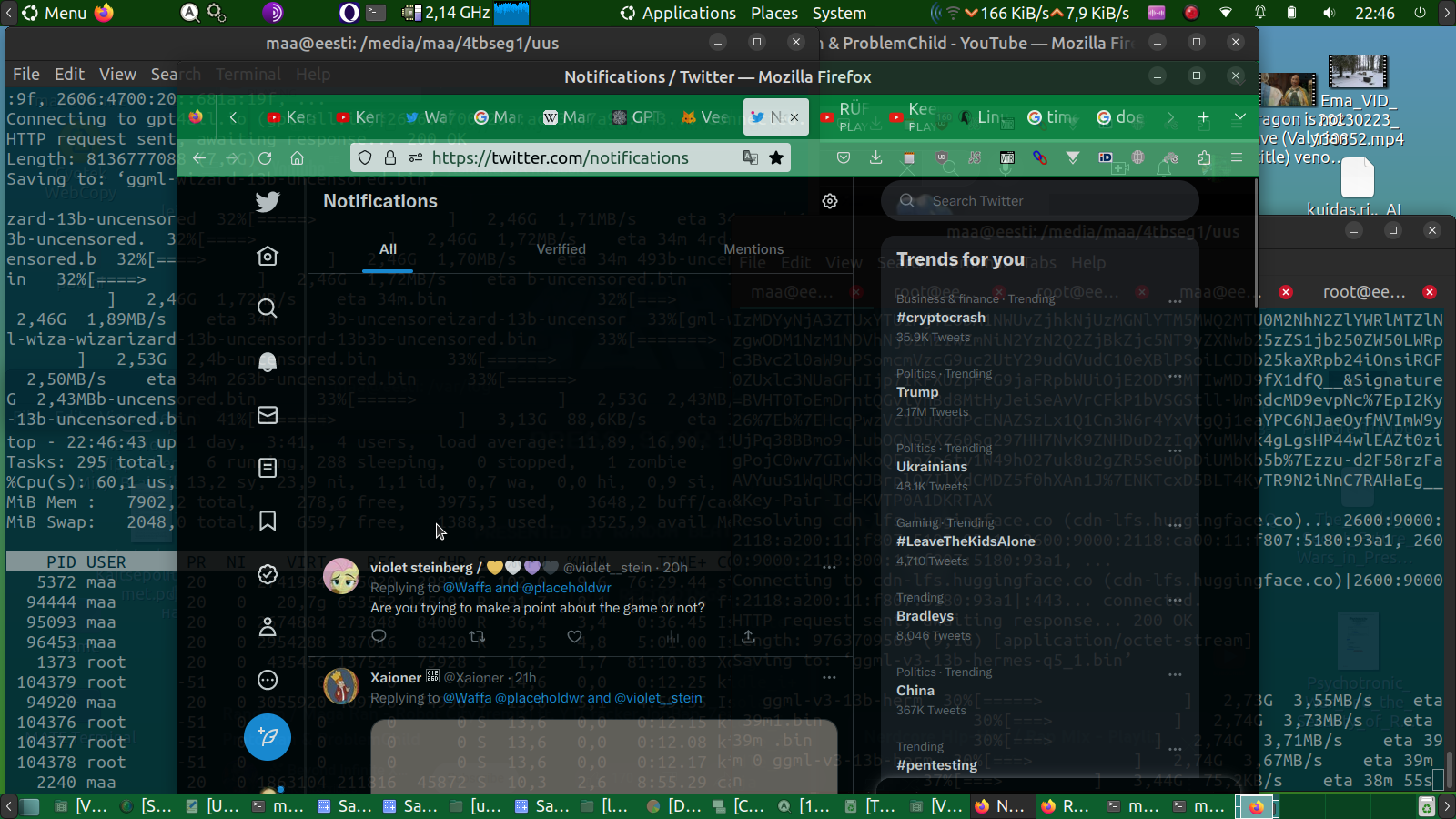This screenshot has height=819, width=1456.
Task: Open System menu in top panel
Action: coord(839,13)
